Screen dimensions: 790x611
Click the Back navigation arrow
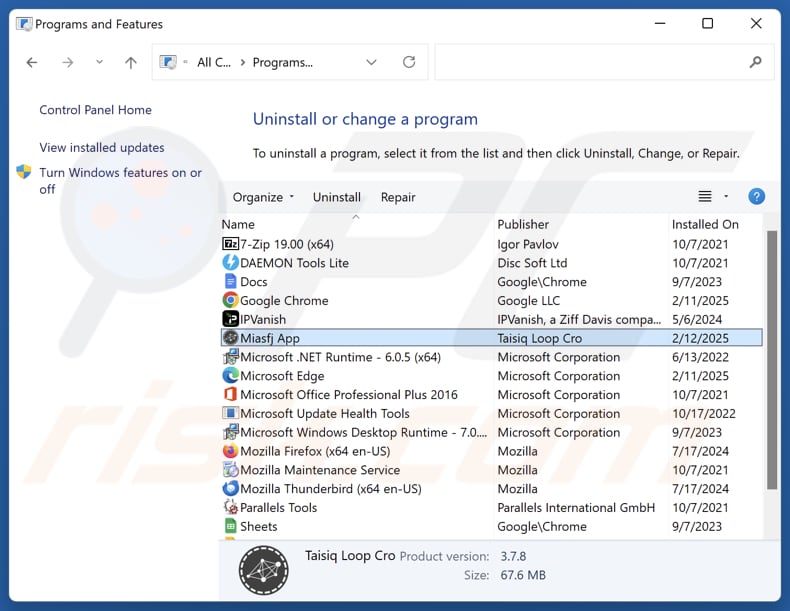click(x=32, y=62)
